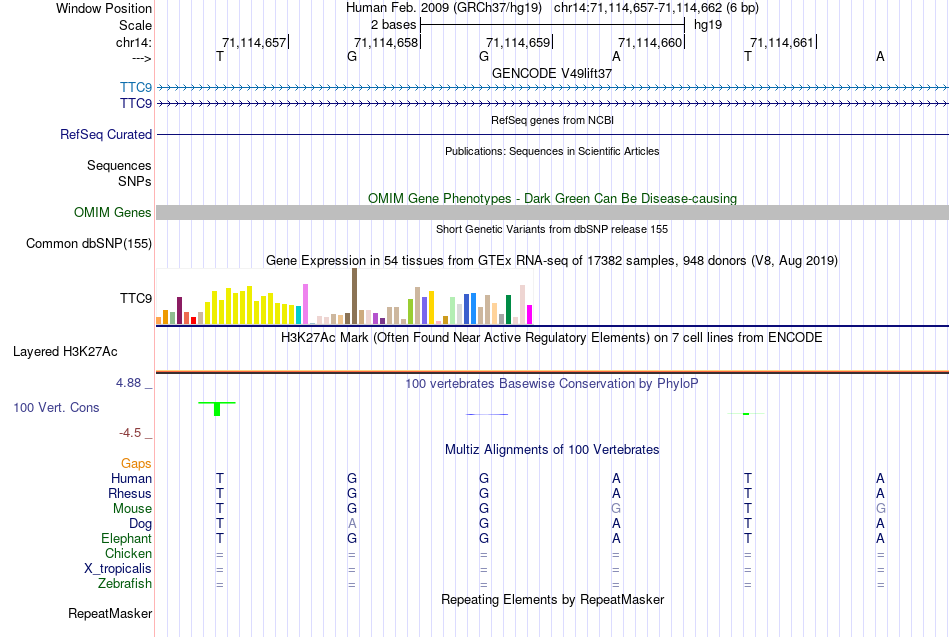This screenshot has height=637, width=950.
Task: Click the dark blue TTC9 GENCODE transcript label
Action: tap(136, 103)
